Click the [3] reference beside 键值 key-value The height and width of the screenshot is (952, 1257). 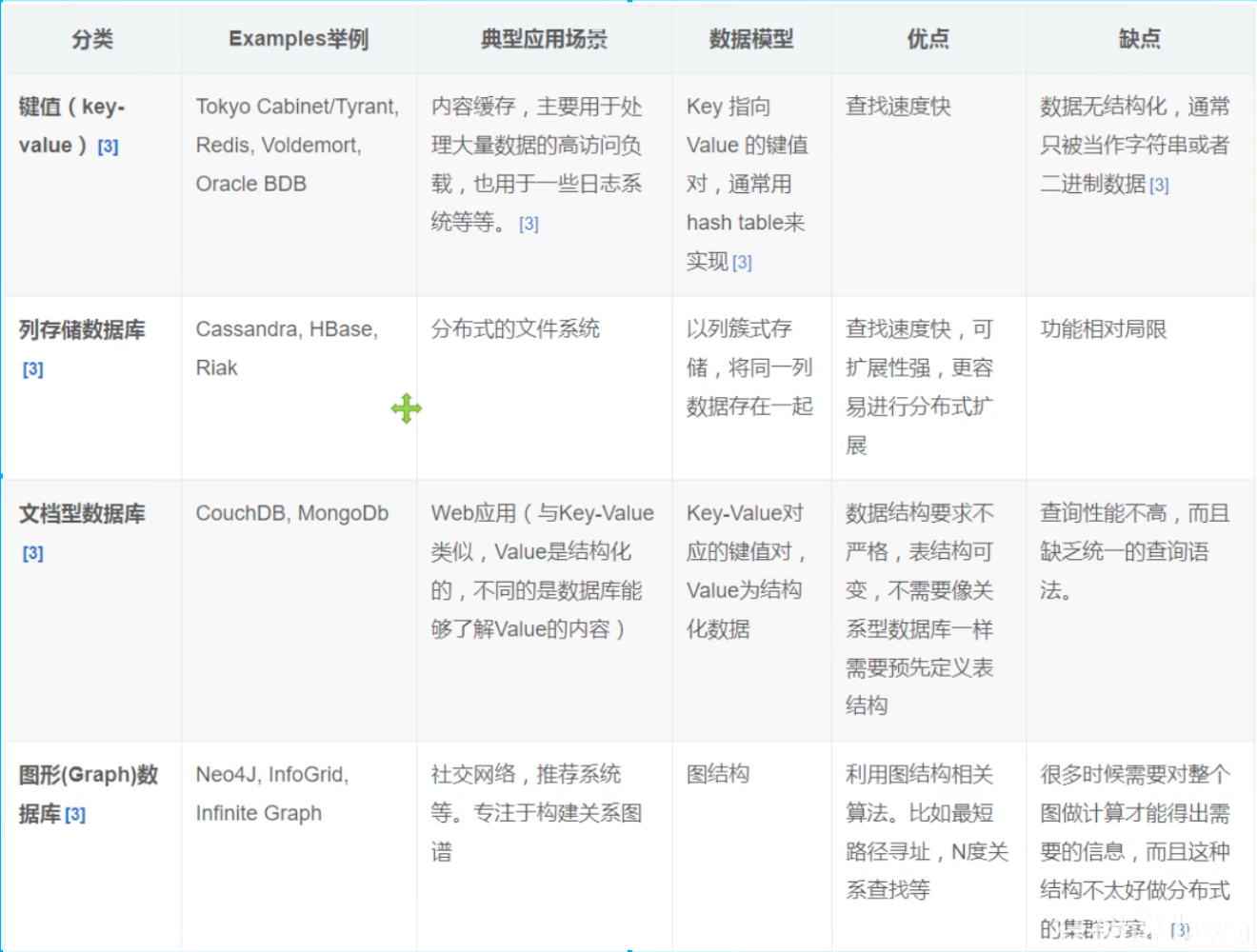[108, 147]
